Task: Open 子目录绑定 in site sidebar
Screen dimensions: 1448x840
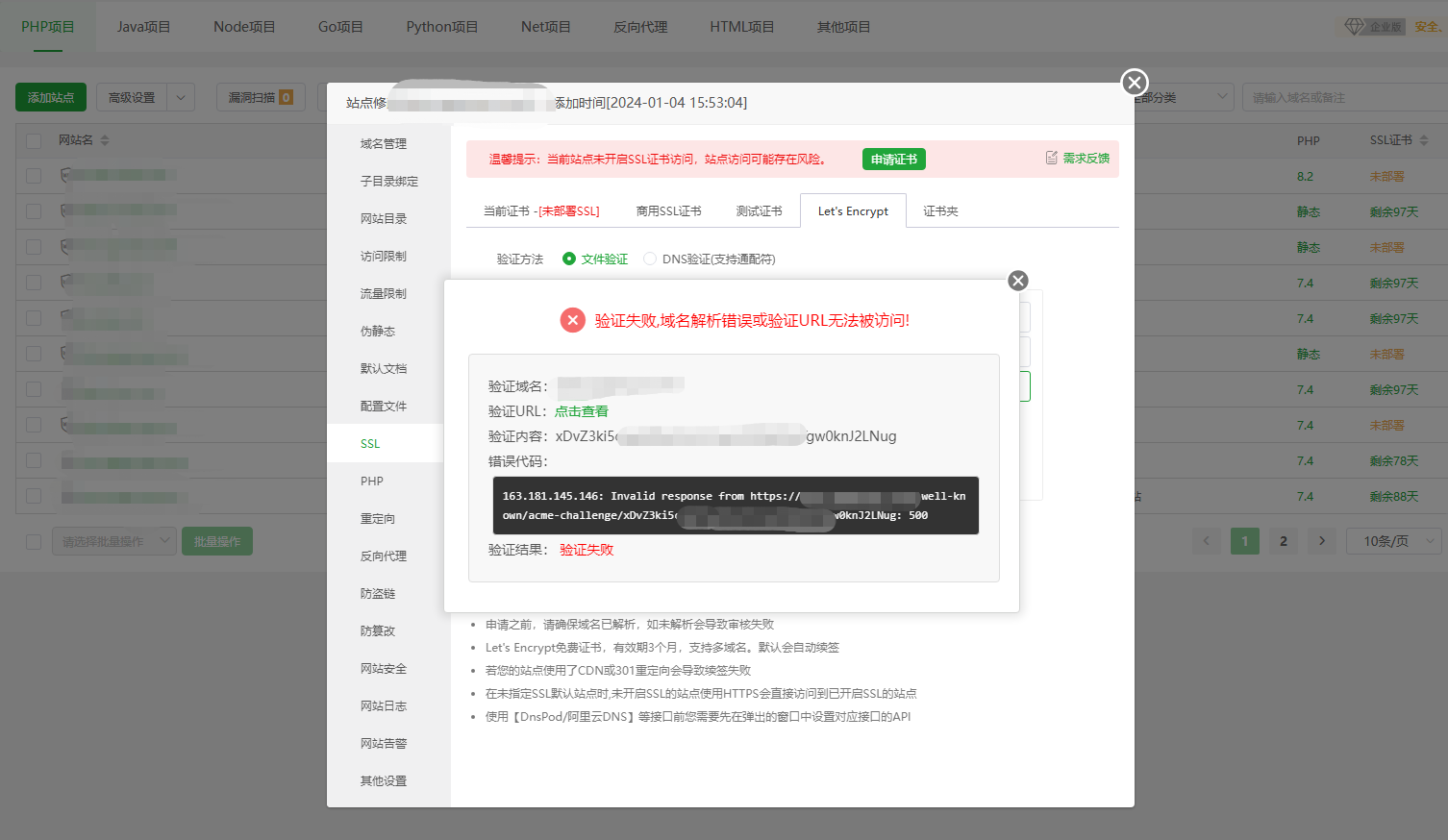Action: pyautogui.click(x=389, y=181)
